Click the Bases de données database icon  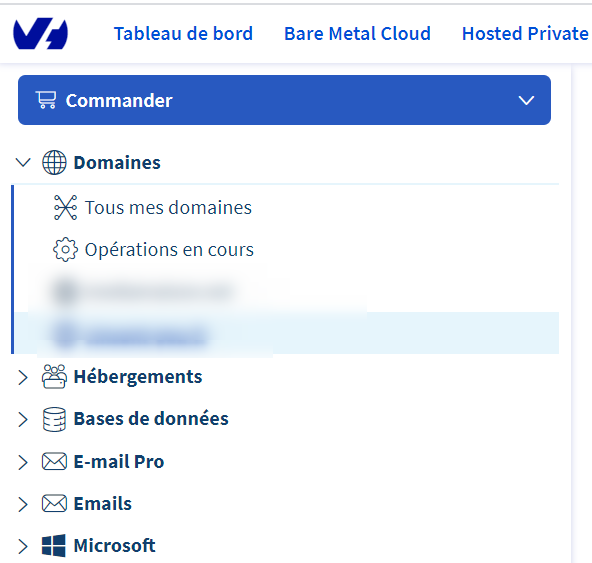pyautogui.click(x=54, y=419)
